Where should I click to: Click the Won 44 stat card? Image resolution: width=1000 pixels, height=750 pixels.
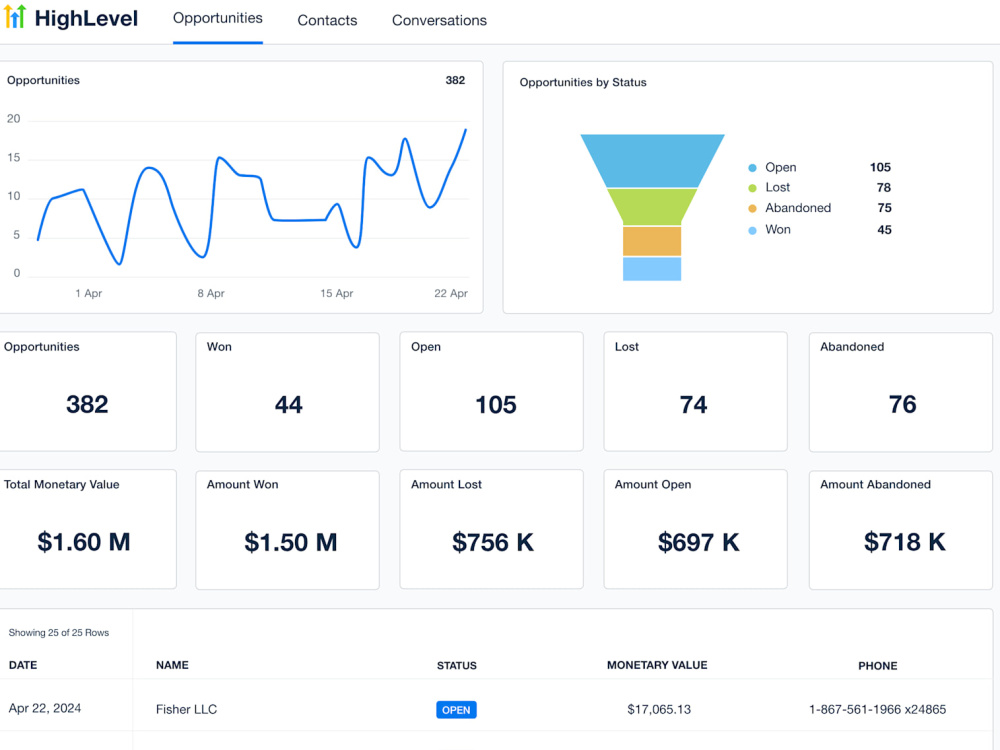tap(288, 392)
